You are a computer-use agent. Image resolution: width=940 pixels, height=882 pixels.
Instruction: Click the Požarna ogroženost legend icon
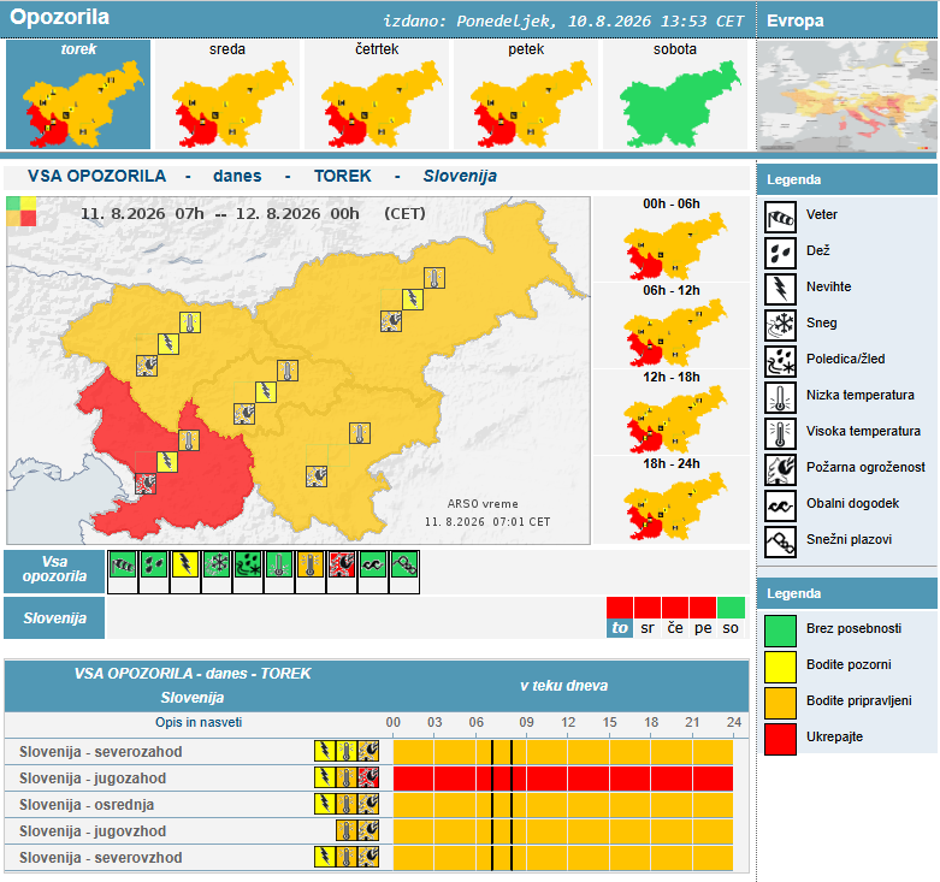pyautogui.click(x=780, y=469)
